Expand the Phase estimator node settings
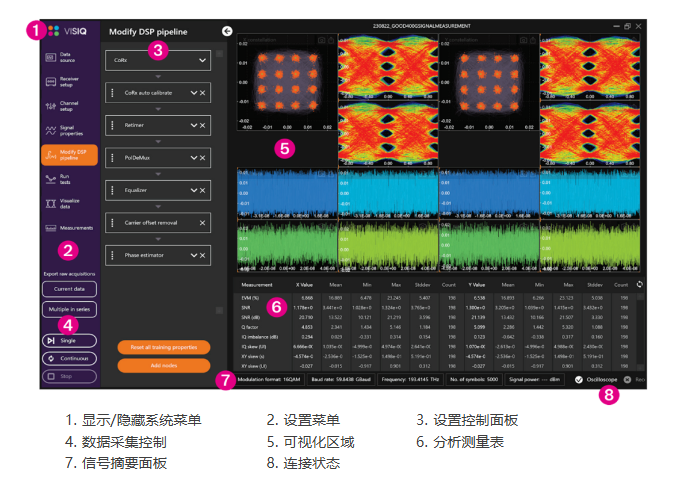 click(x=194, y=255)
